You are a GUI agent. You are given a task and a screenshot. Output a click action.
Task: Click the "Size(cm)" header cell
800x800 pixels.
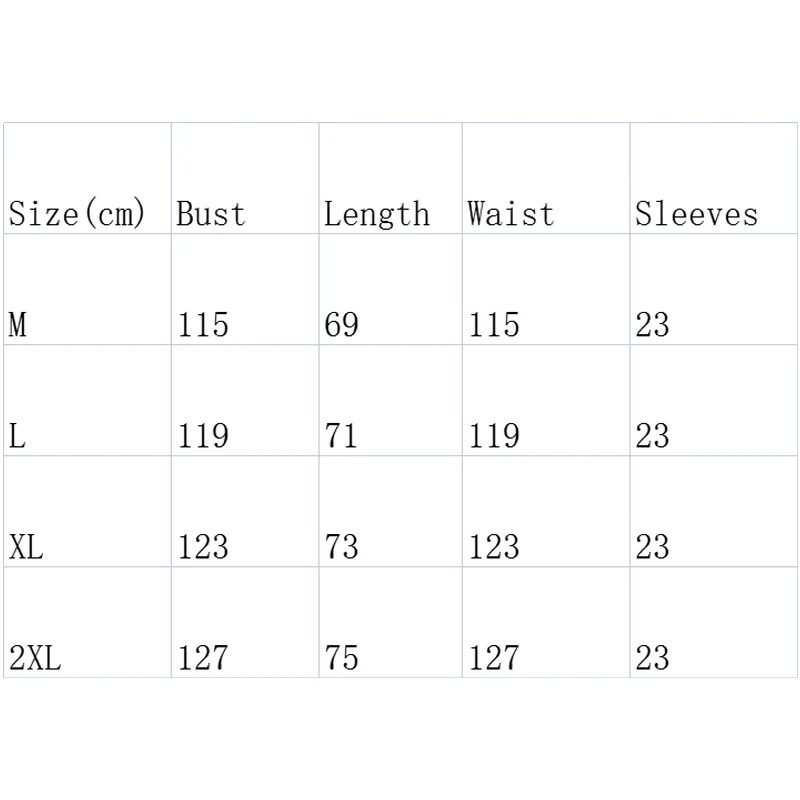click(77, 214)
